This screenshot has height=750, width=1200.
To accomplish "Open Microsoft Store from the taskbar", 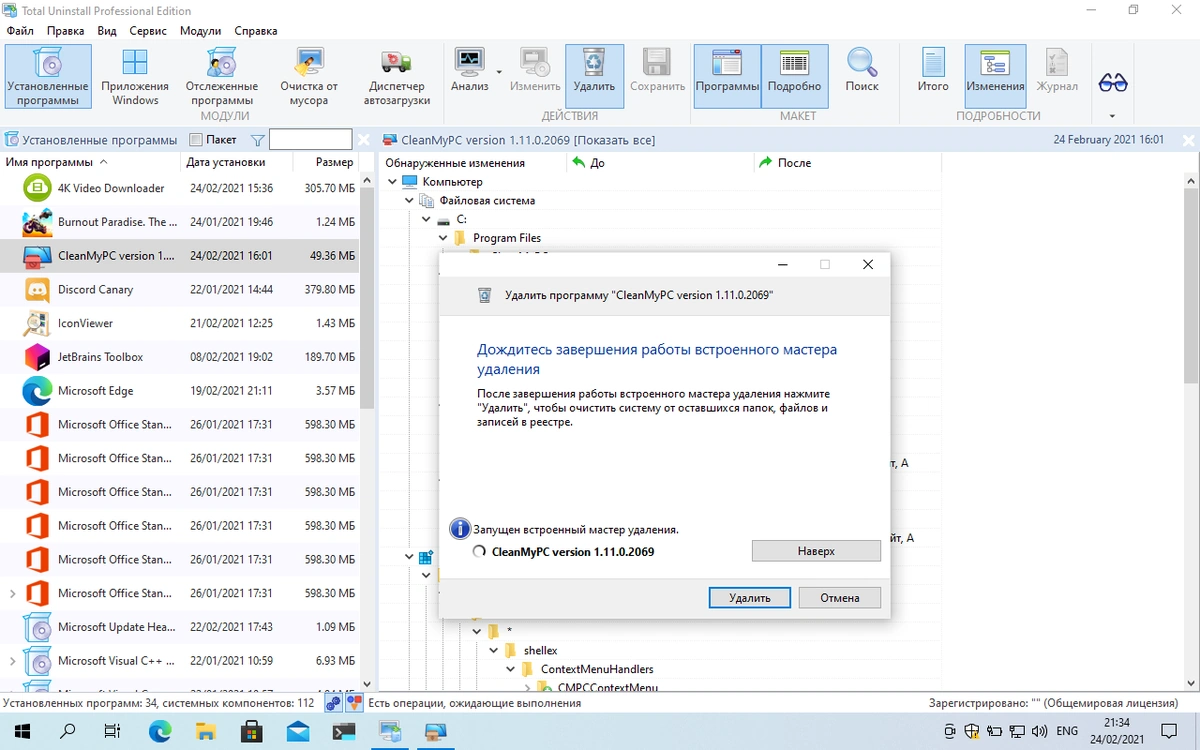I will point(251,731).
